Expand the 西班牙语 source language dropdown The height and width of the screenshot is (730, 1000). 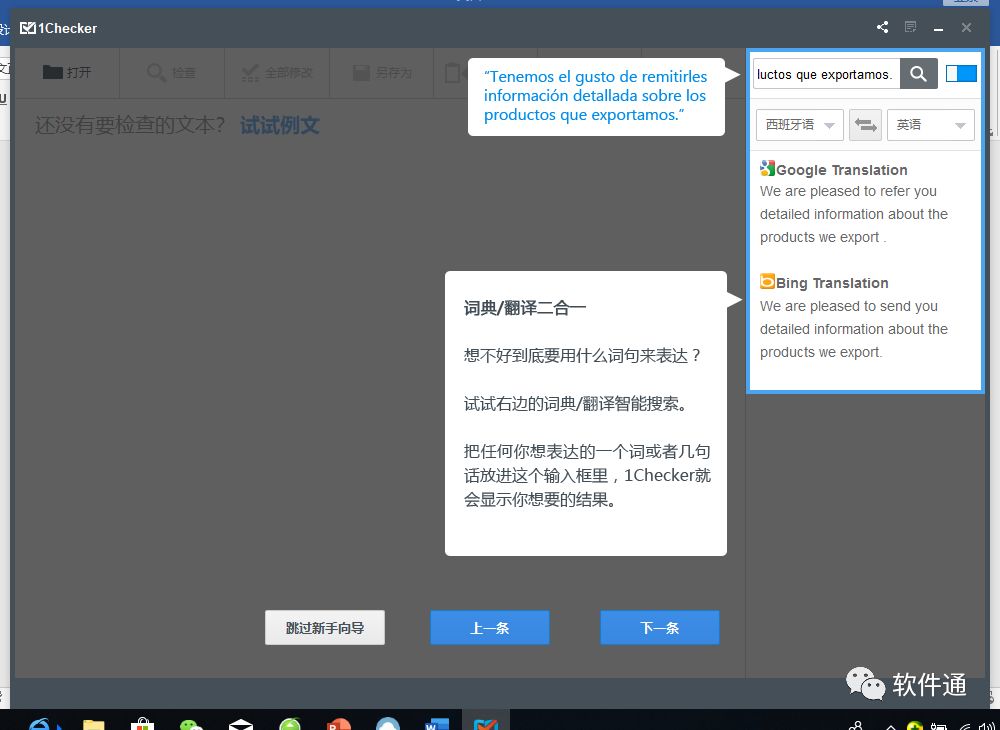[800, 125]
